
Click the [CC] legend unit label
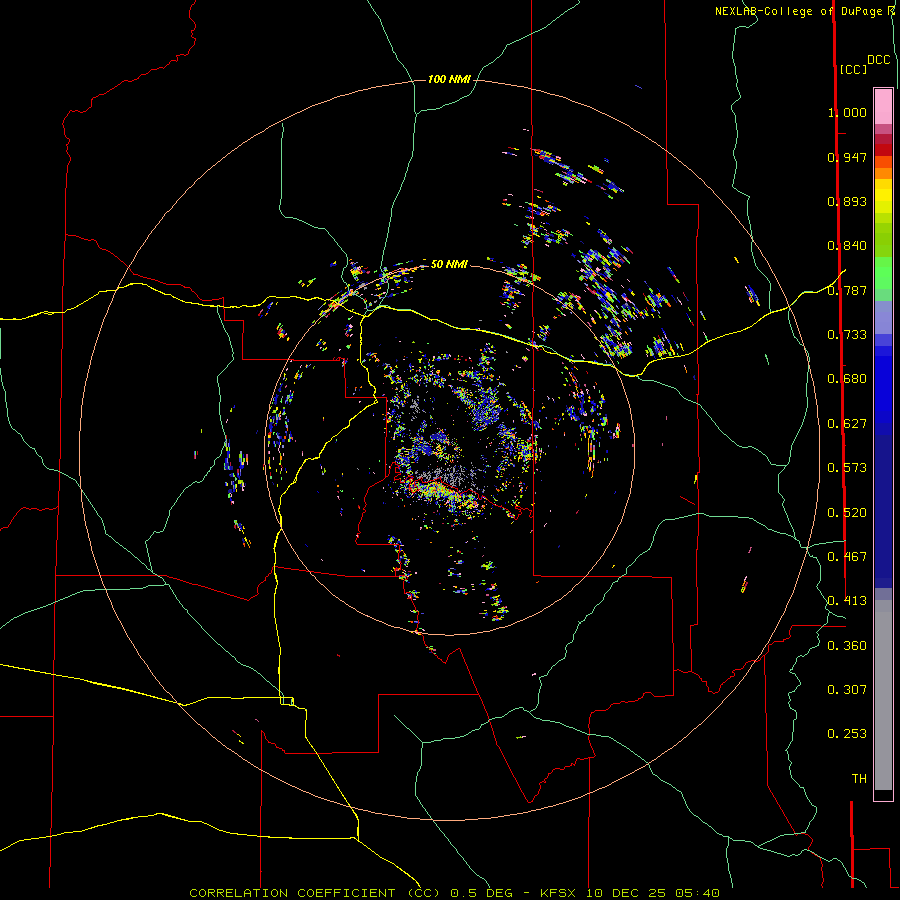click(x=853, y=69)
